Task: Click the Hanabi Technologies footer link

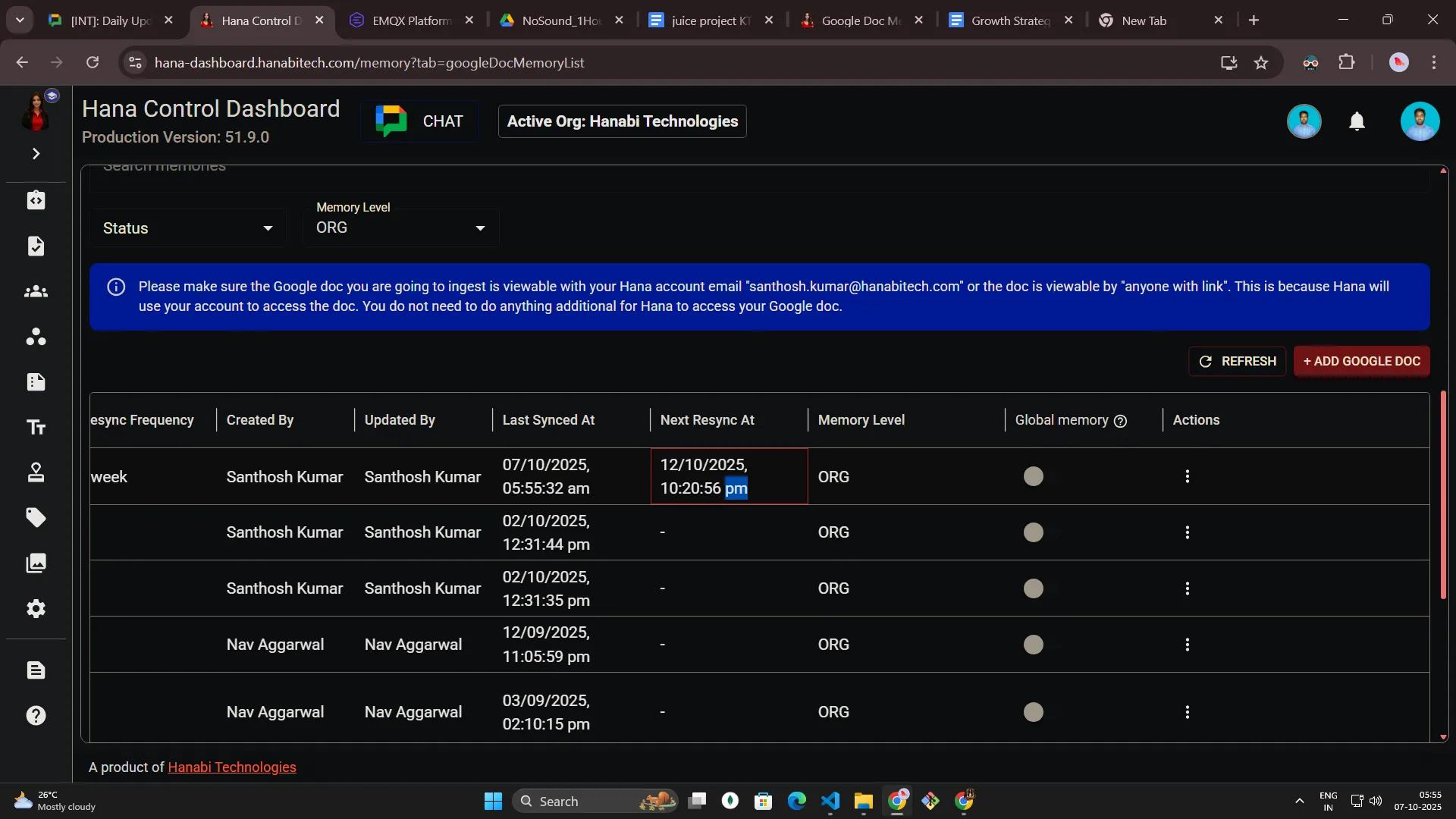Action: click(x=231, y=767)
